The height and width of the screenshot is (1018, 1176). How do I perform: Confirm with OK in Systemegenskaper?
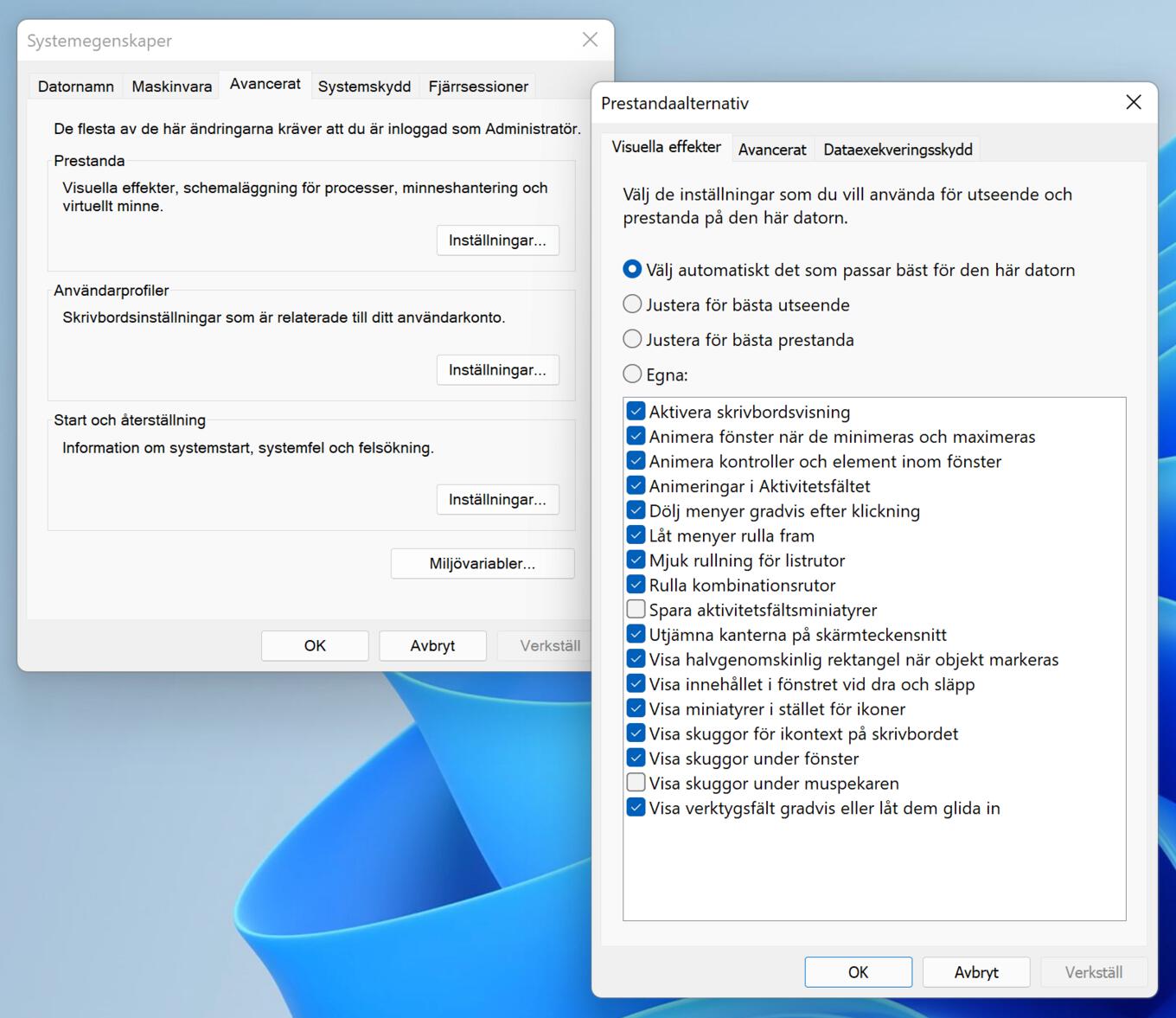315,646
